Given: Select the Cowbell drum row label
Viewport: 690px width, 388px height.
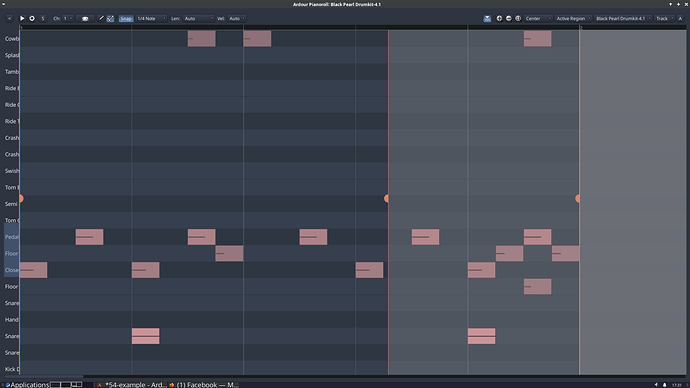Looking at the screenshot, I should [12, 39].
